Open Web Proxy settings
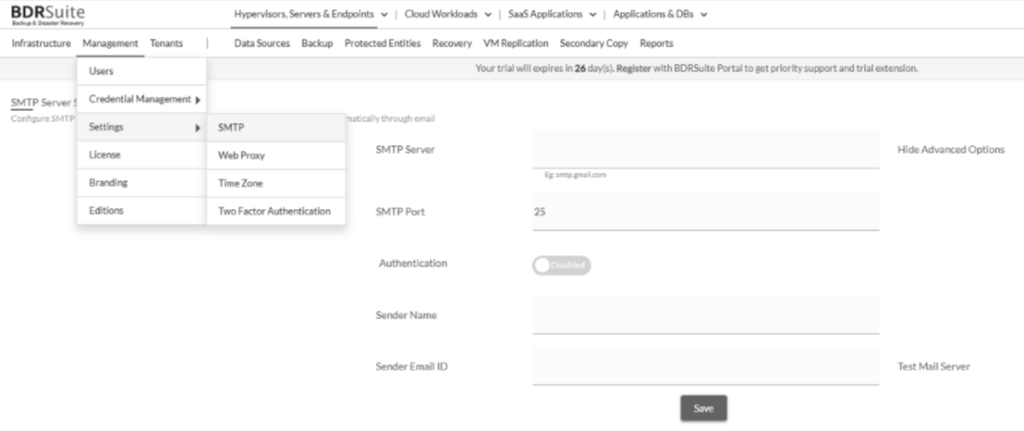The image size is (1024, 431). click(x=276, y=155)
